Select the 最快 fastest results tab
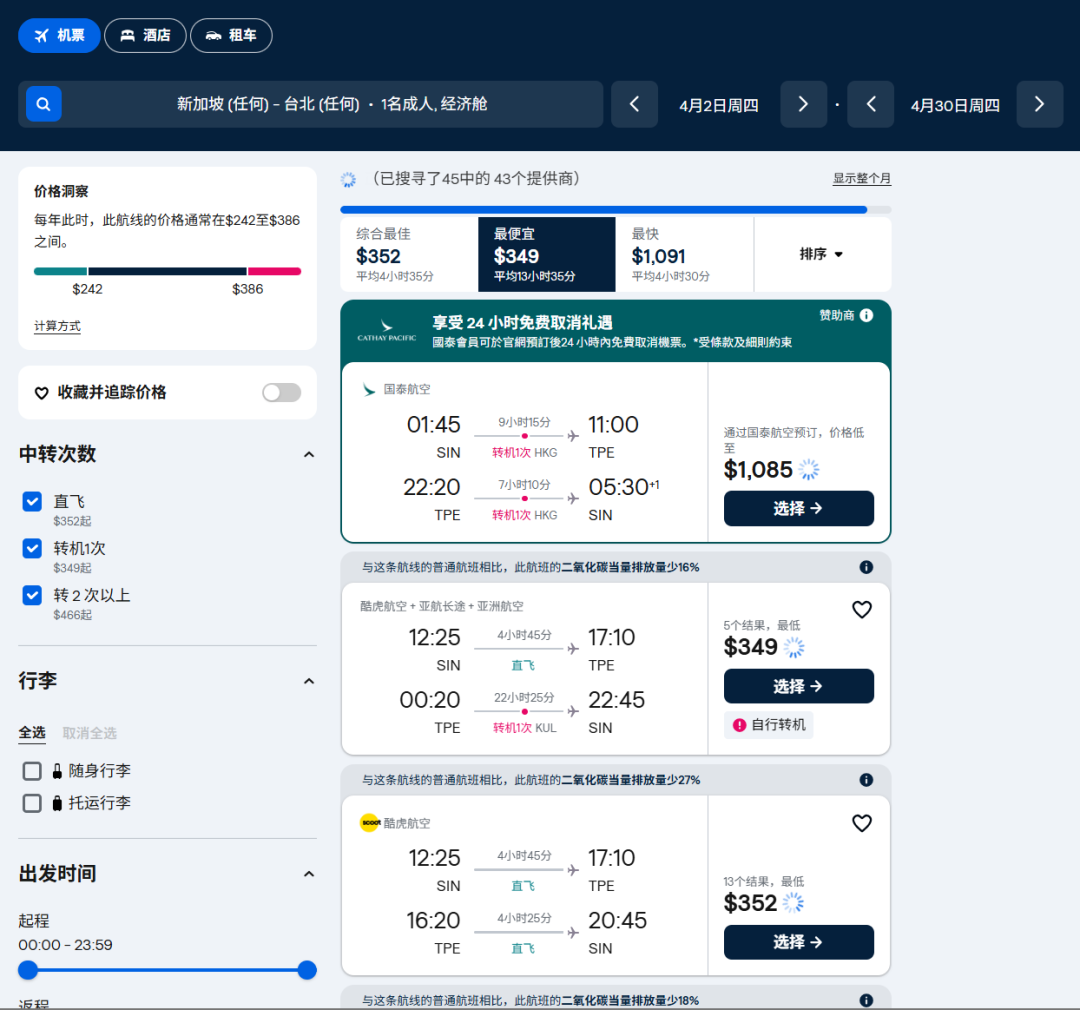The width and height of the screenshot is (1080, 1010). 683,254
